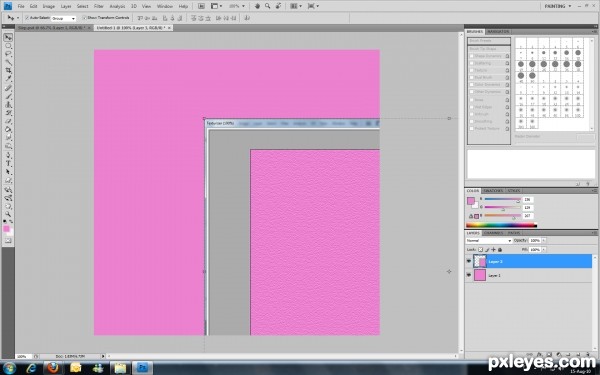Select the Path Selection tool
The image size is (600, 375).
(8, 172)
